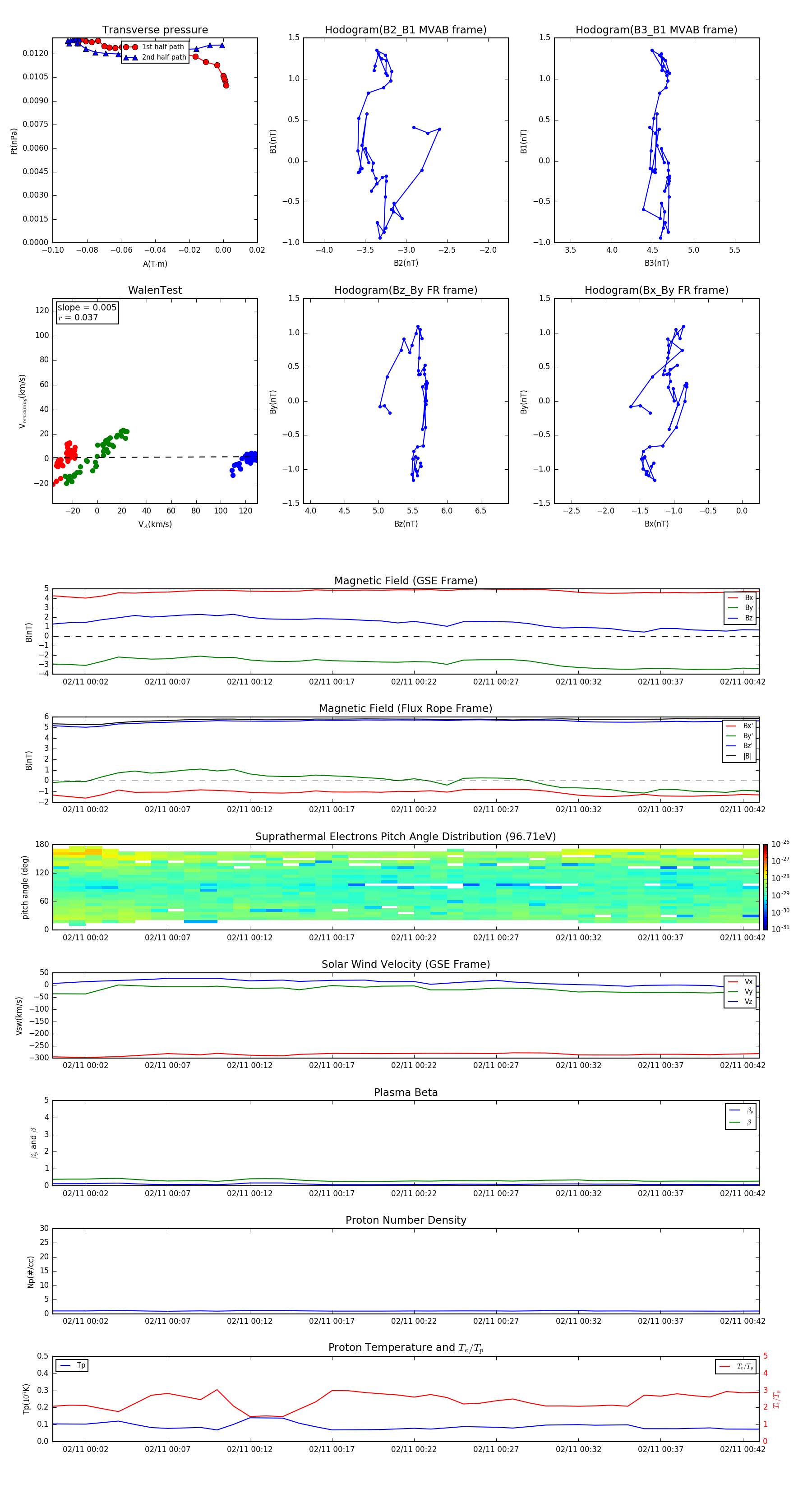Click the "Np(#/cc)" y-axis label
This screenshot has height=1489, width=812.
(x=31, y=1272)
